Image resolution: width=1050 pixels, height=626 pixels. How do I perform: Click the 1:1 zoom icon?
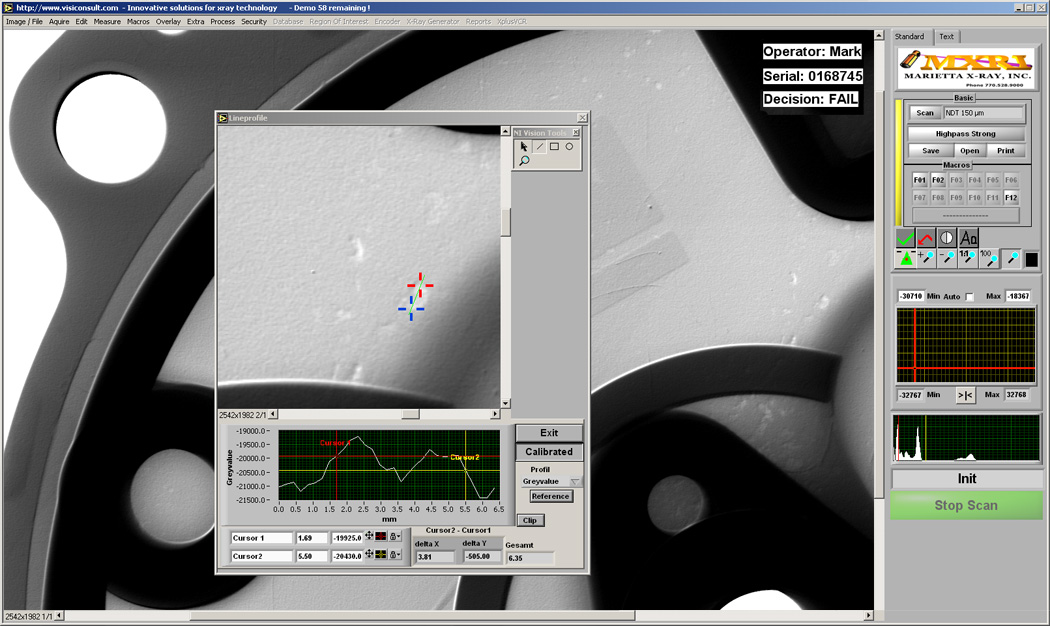pos(968,257)
